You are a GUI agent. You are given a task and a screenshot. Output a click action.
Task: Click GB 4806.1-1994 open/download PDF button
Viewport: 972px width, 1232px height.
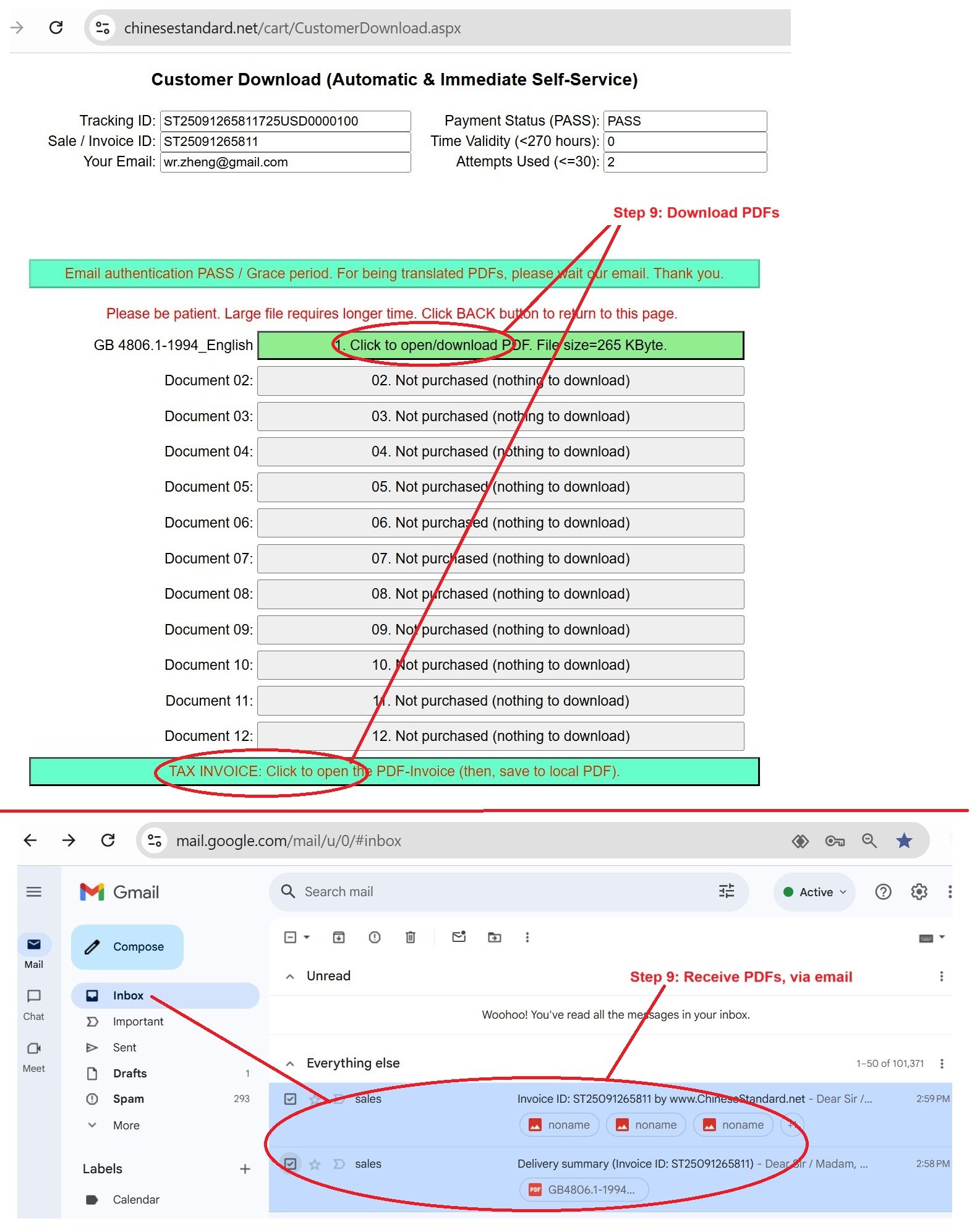click(x=500, y=345)
